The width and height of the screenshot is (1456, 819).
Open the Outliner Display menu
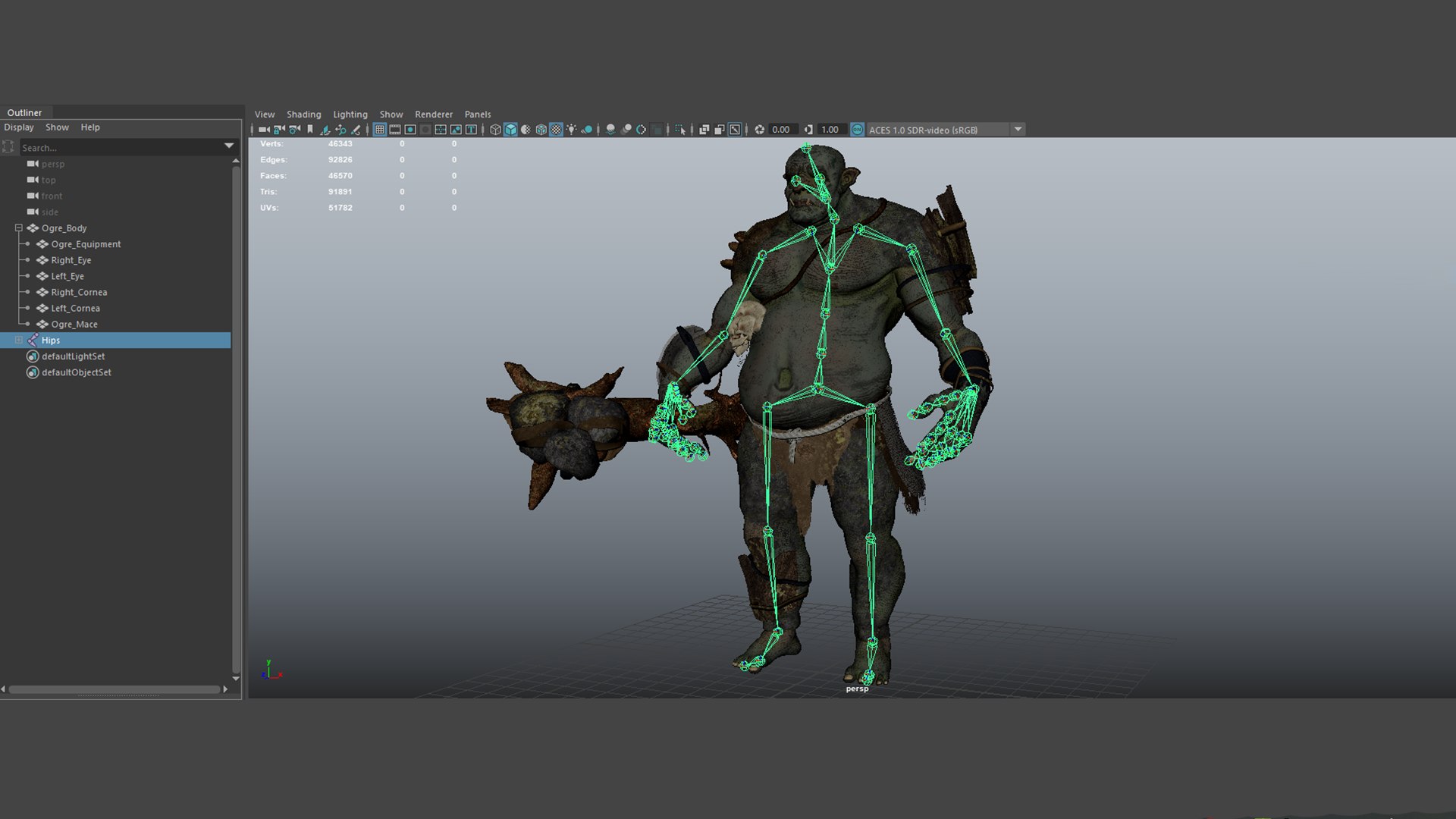(x=19, y=127)
